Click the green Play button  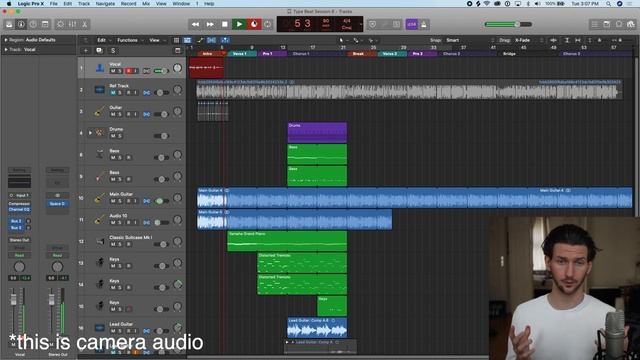coord(239,24)
